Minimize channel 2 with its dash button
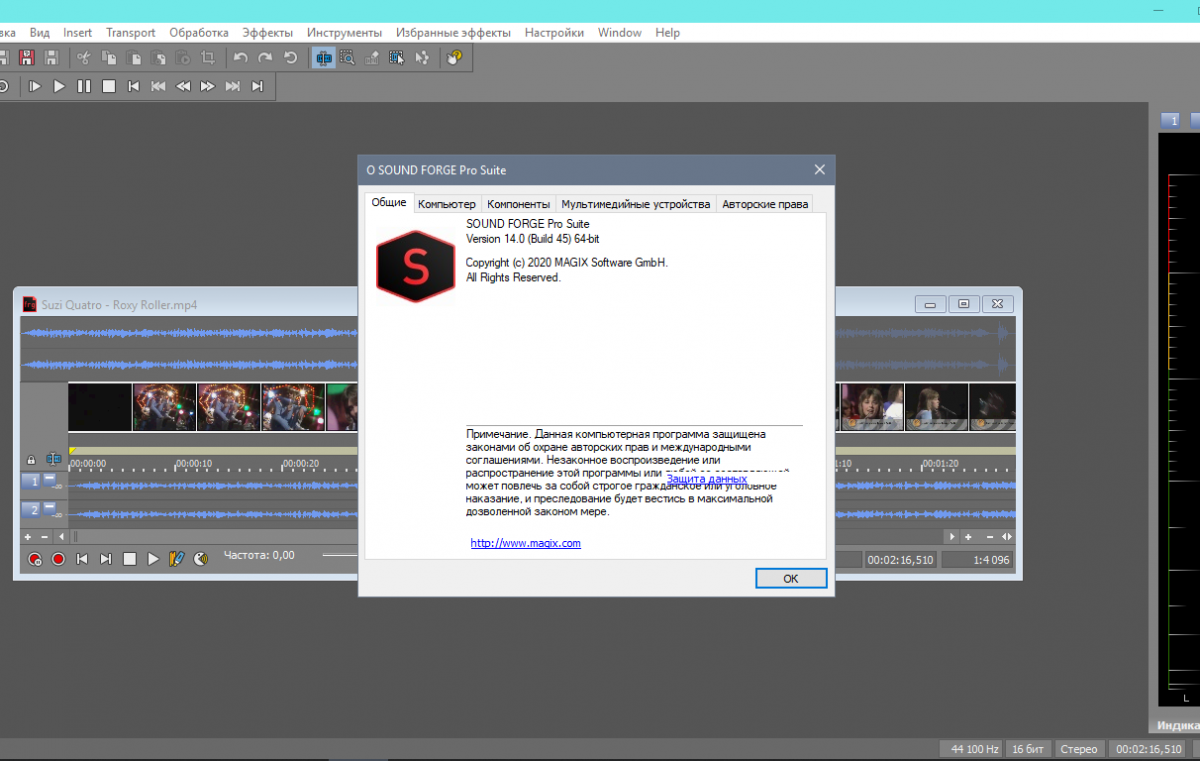Image resolution: width=1200 pixels, height=761 pixels. (x=49, y=507)
